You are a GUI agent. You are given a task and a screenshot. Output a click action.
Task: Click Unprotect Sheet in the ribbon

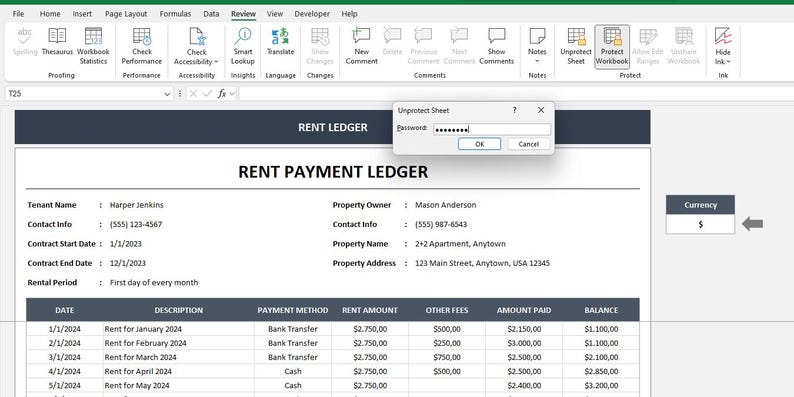[576, 47]
